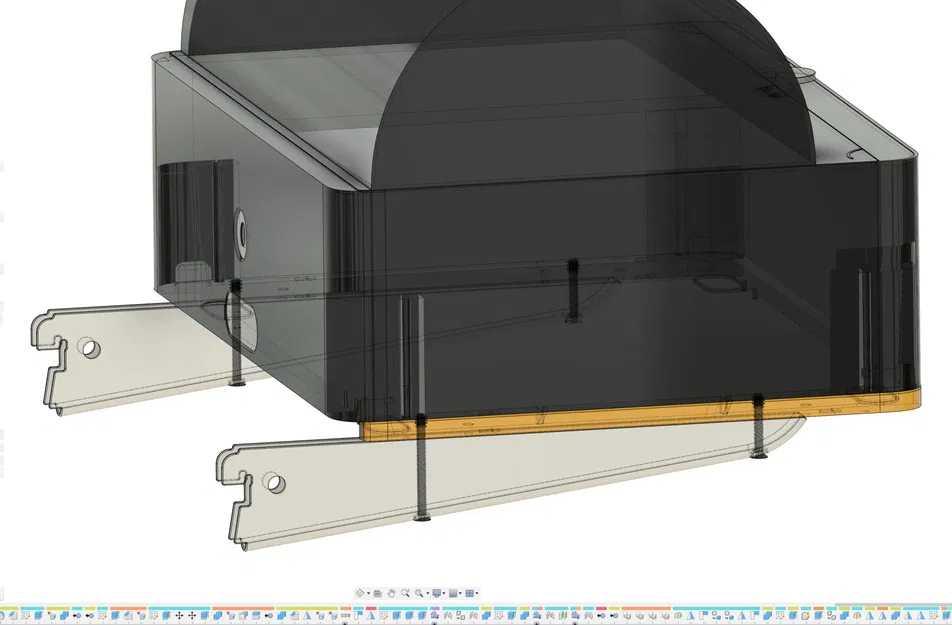Click the Look At tool icon

(378, 593)
